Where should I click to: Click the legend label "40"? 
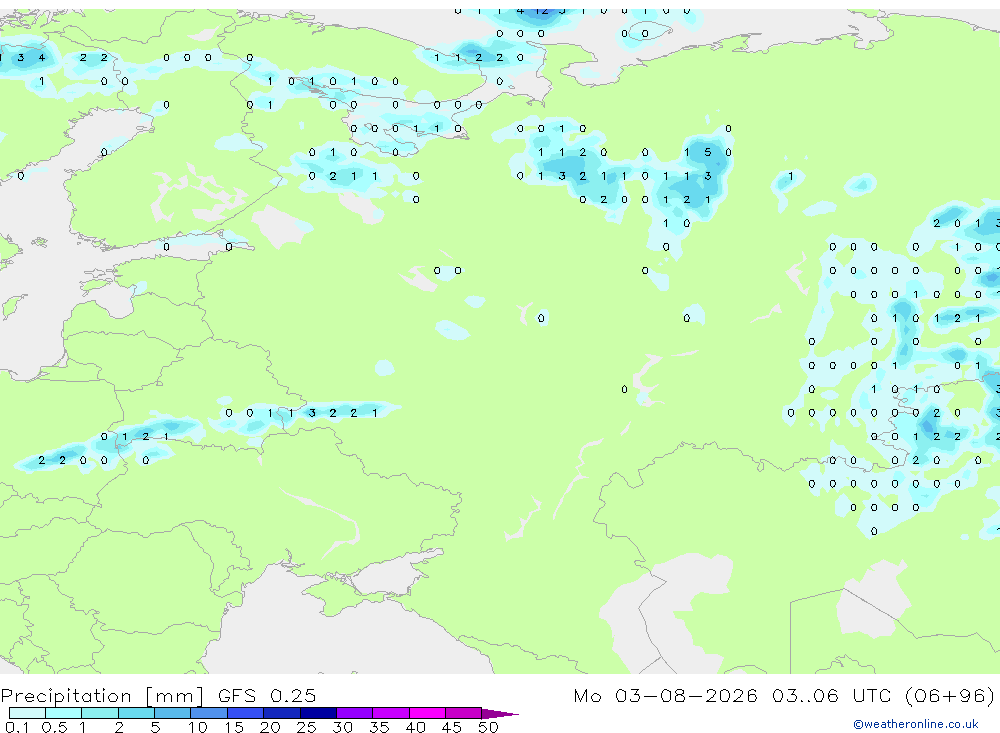pos(415,727)
